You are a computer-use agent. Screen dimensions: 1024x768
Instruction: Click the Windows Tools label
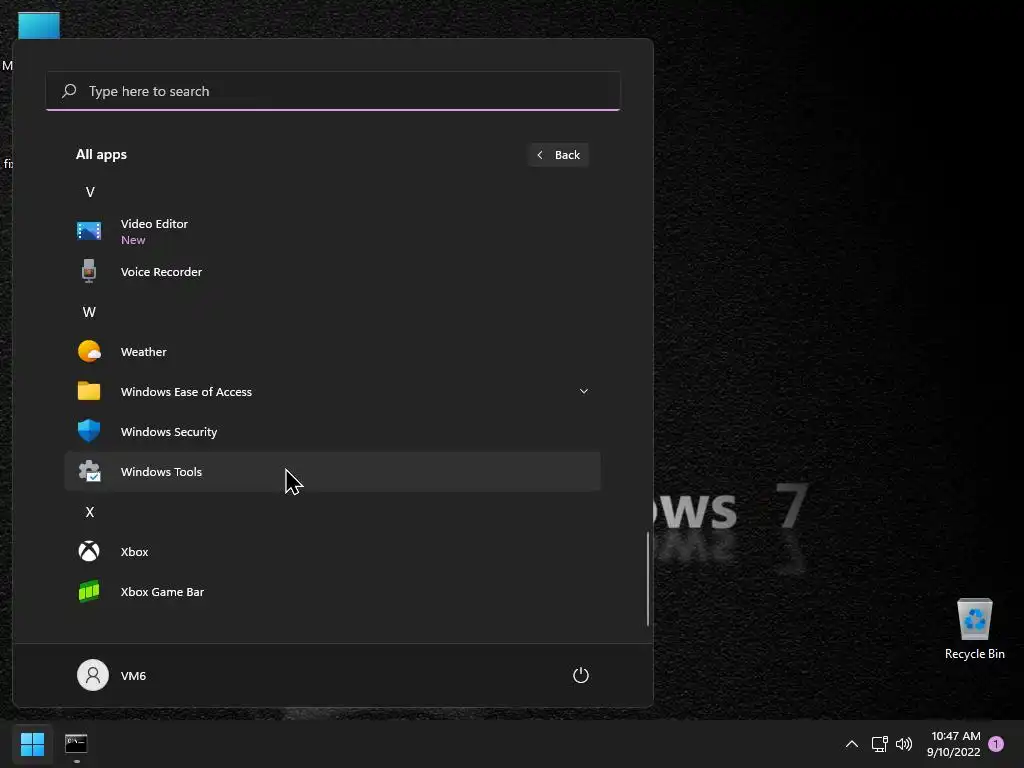pos(161,472)
